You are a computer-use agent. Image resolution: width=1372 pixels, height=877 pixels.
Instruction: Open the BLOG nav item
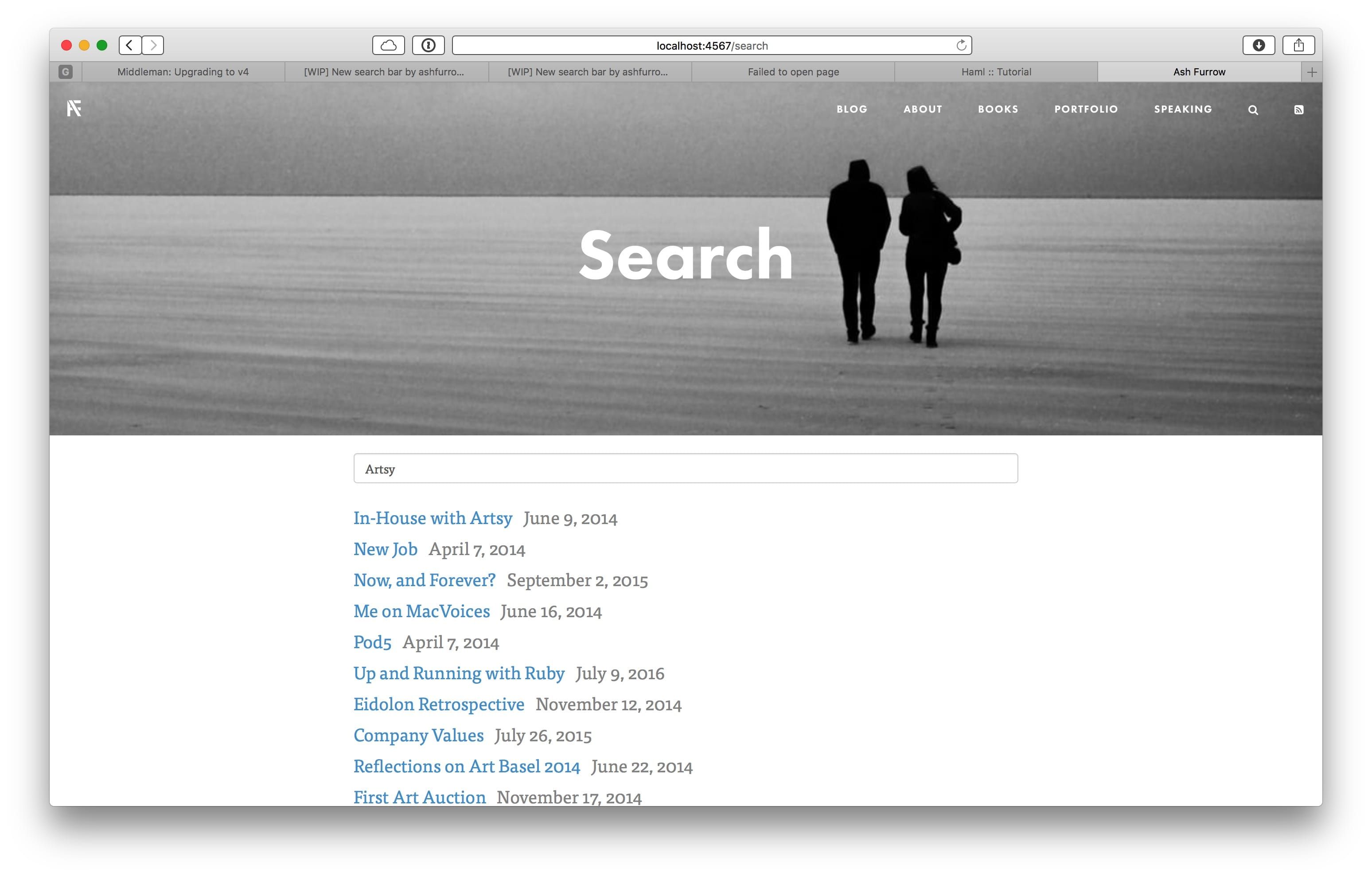[852, 109]
